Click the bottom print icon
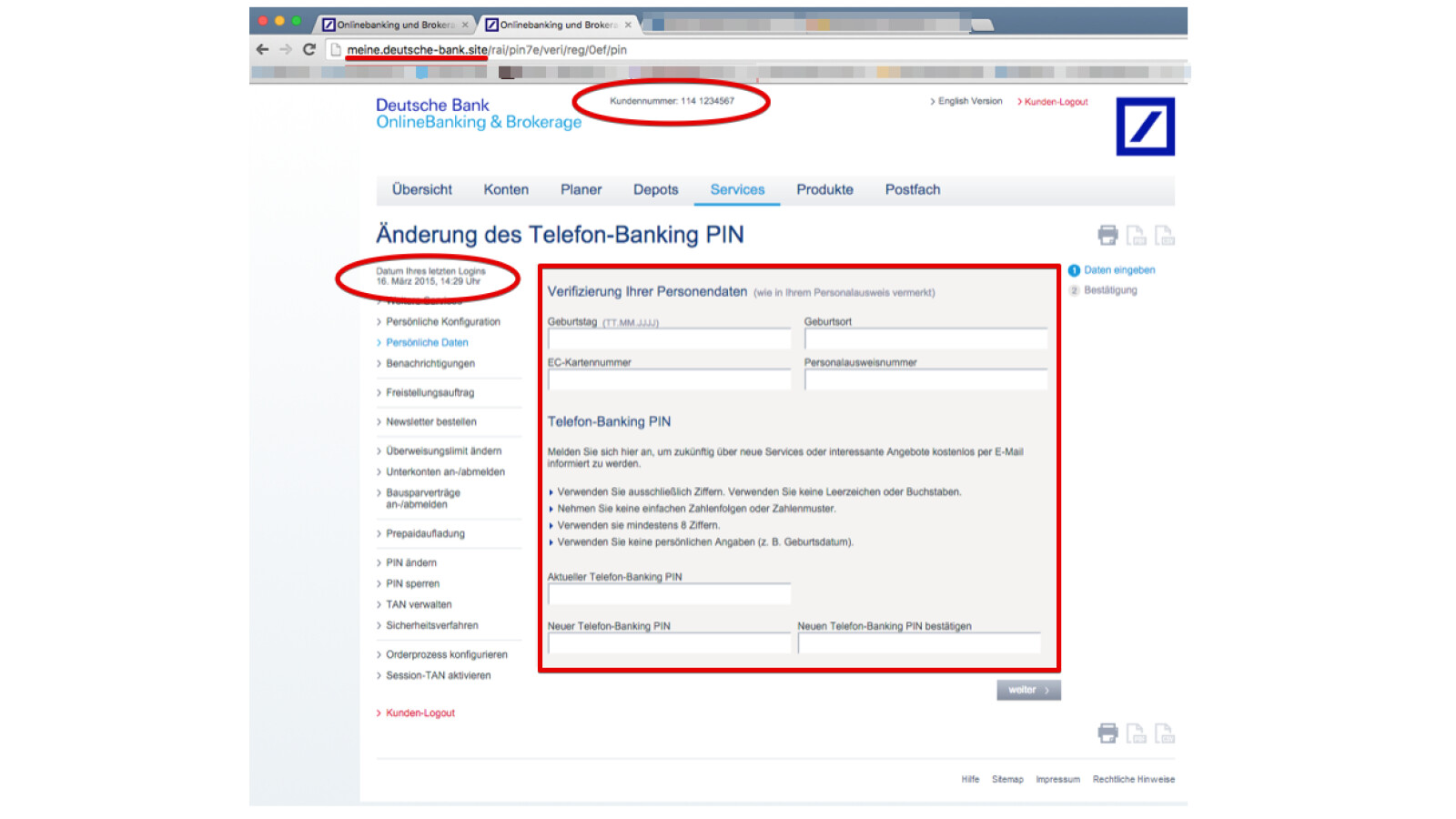Image resolution: width=1456 pixels, height=819 pixels. click(1107, 733)
